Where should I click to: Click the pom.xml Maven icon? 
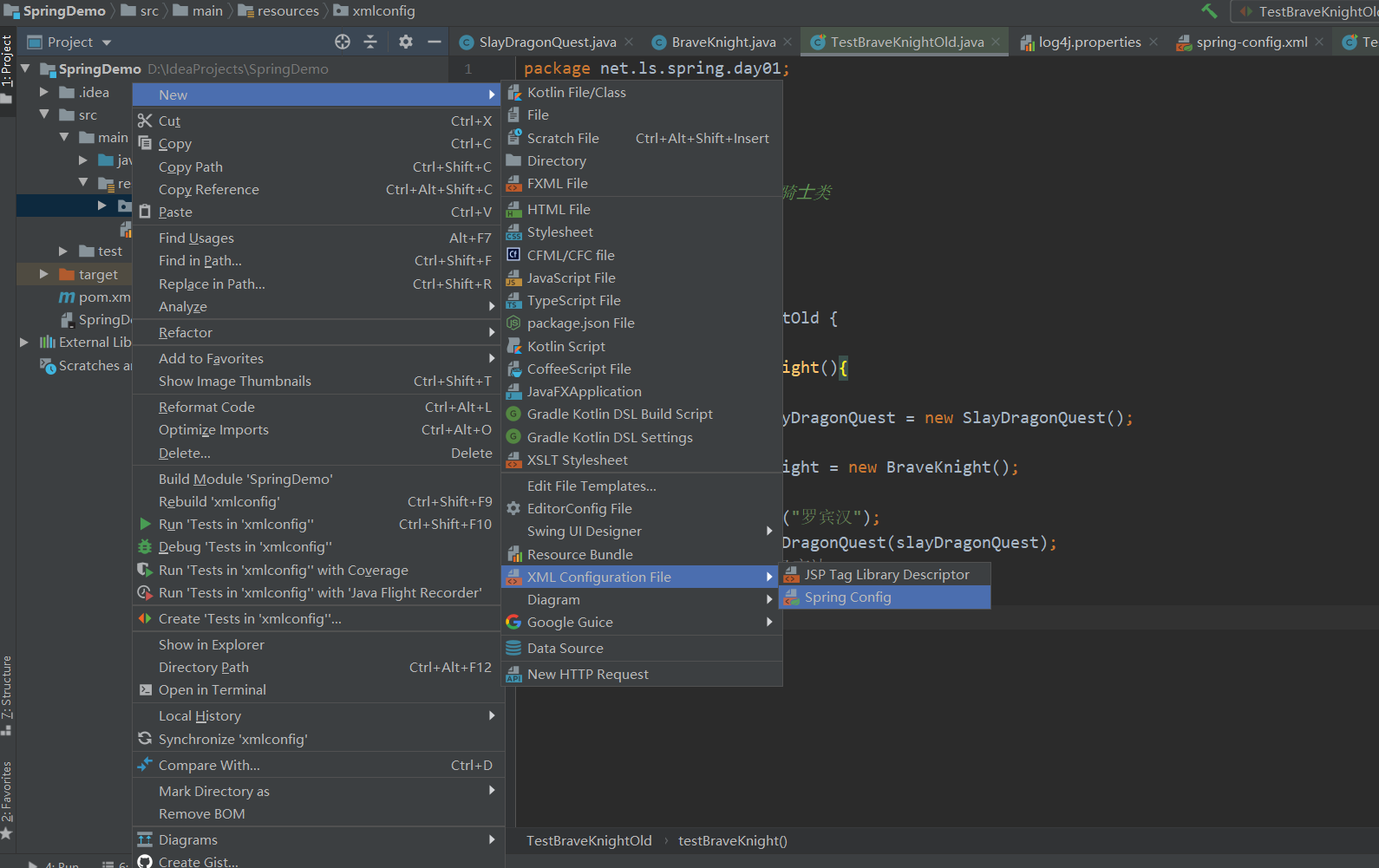point(66,297)
